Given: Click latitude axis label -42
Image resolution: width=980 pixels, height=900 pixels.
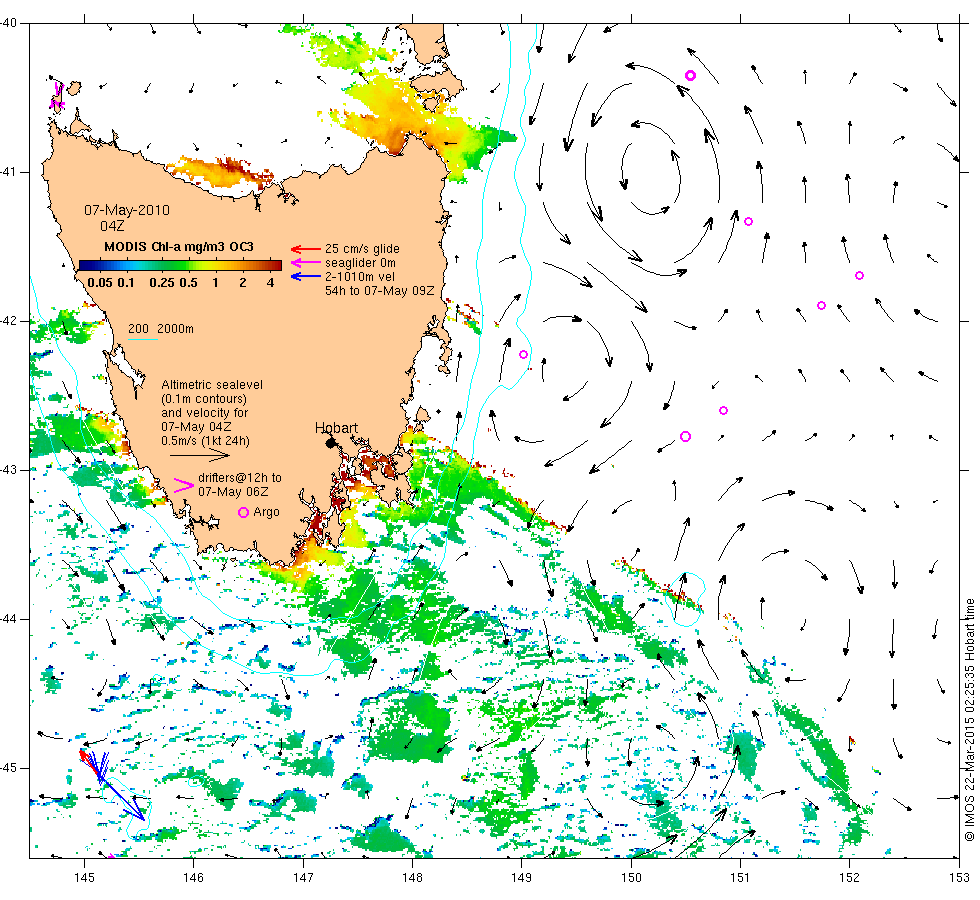Looking at the screenshot, I should (x=9, y=321).
